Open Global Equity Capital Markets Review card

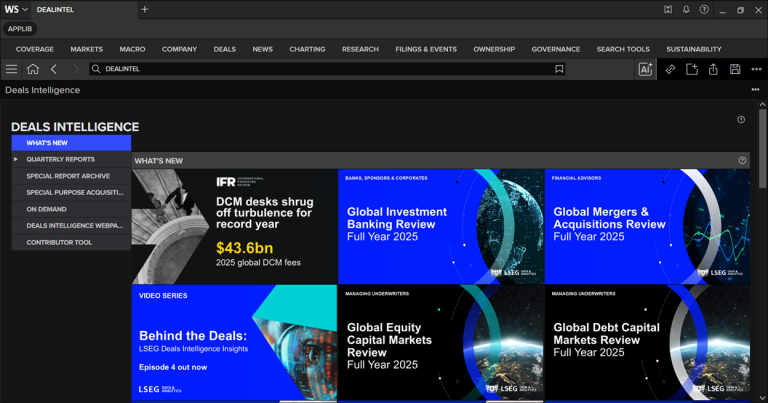[x=441, y=343]
